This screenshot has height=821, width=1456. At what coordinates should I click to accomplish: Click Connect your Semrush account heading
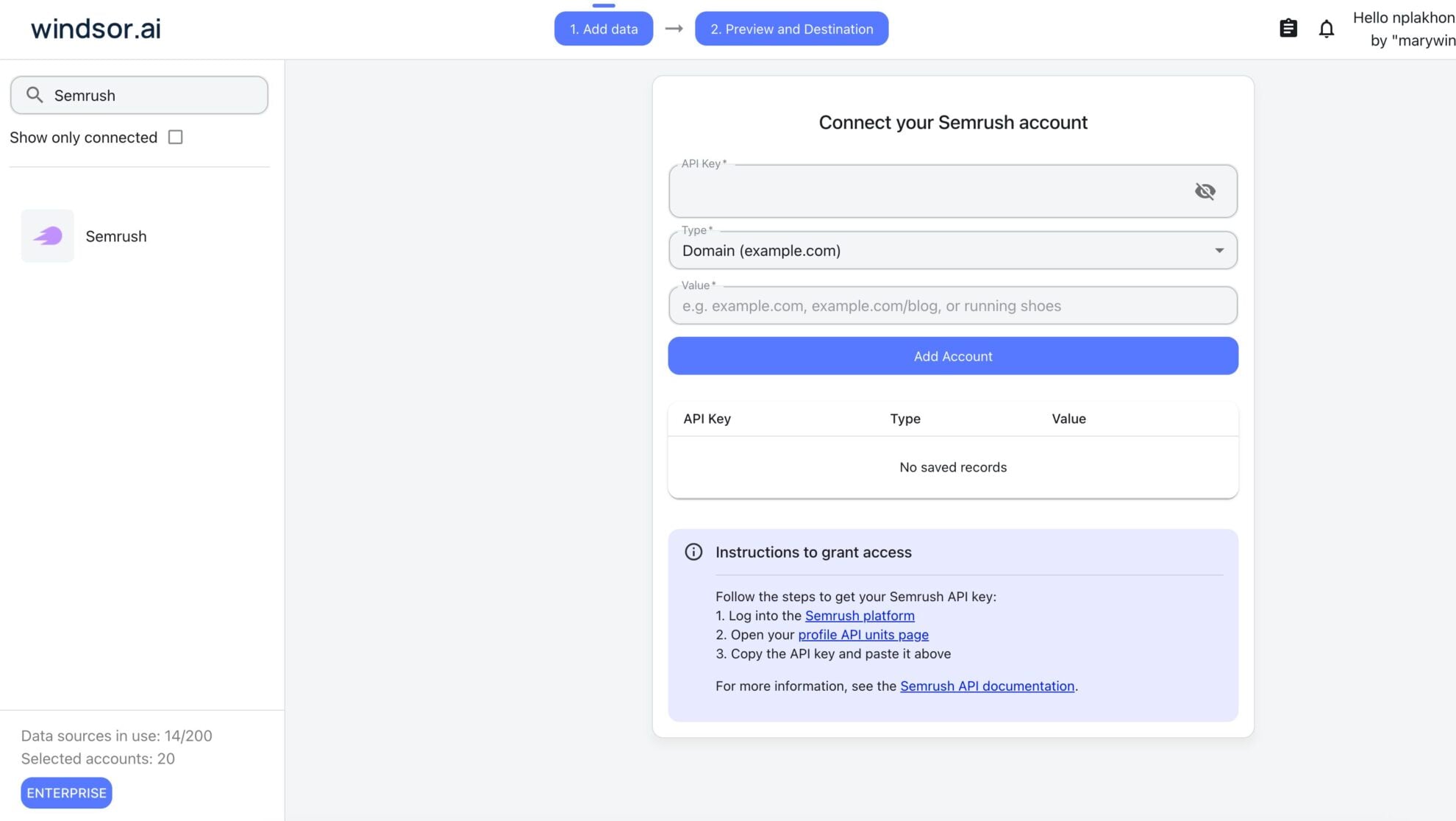pyautogui.click(x=953, y=122)
